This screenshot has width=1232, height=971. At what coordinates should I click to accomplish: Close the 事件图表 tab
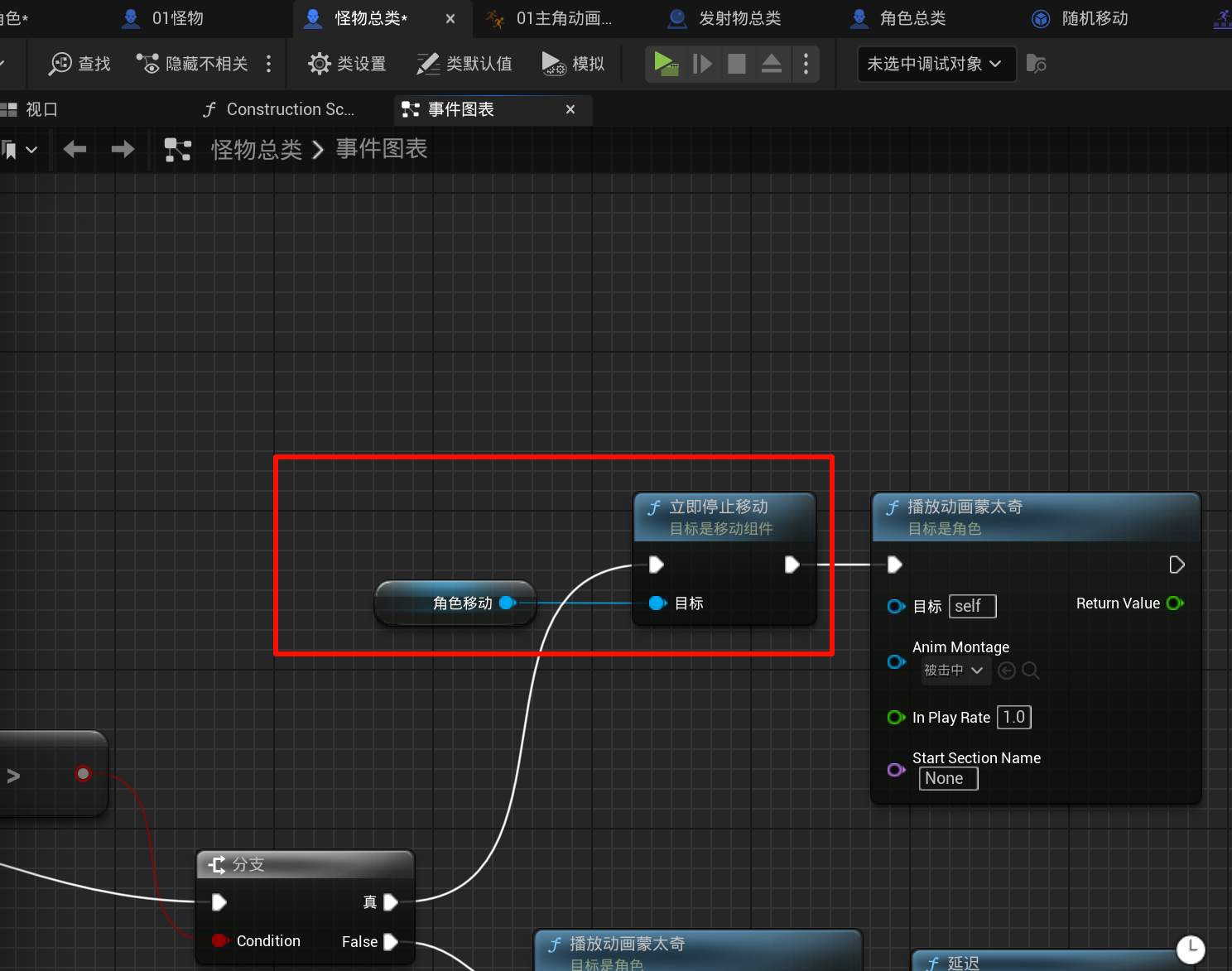click(570, 109)
